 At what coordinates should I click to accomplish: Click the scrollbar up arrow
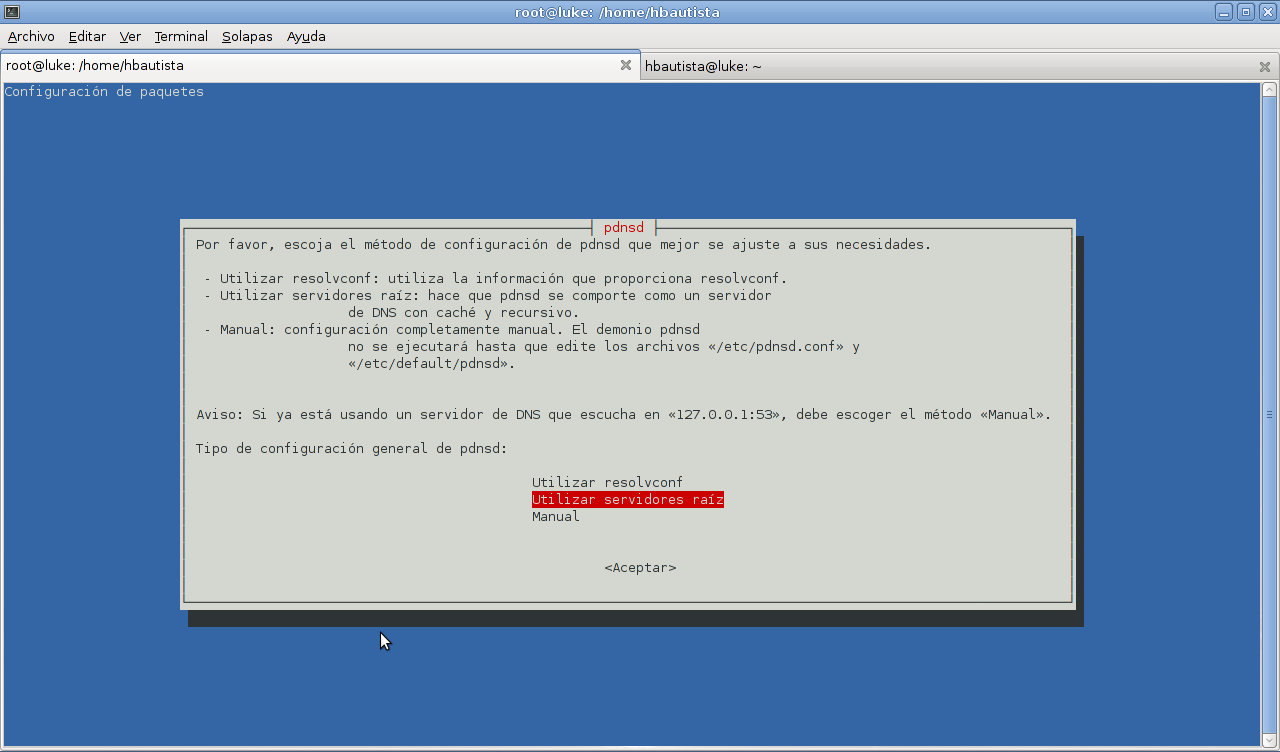click(1270, 90)
